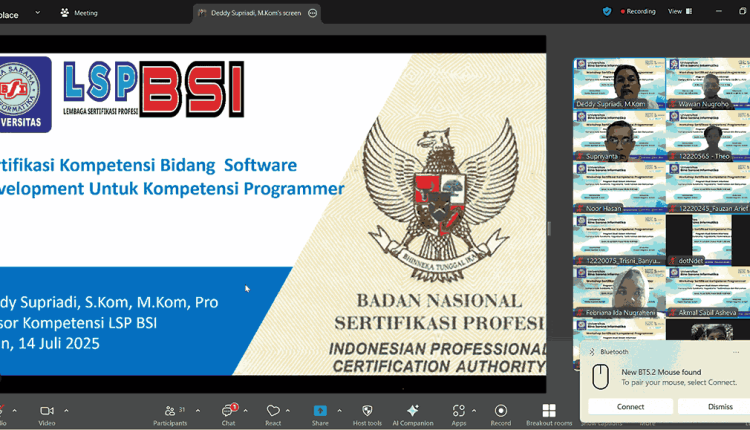
Task: Open the Chat panel
Action: pyautogui.click(x=229, y=415)
